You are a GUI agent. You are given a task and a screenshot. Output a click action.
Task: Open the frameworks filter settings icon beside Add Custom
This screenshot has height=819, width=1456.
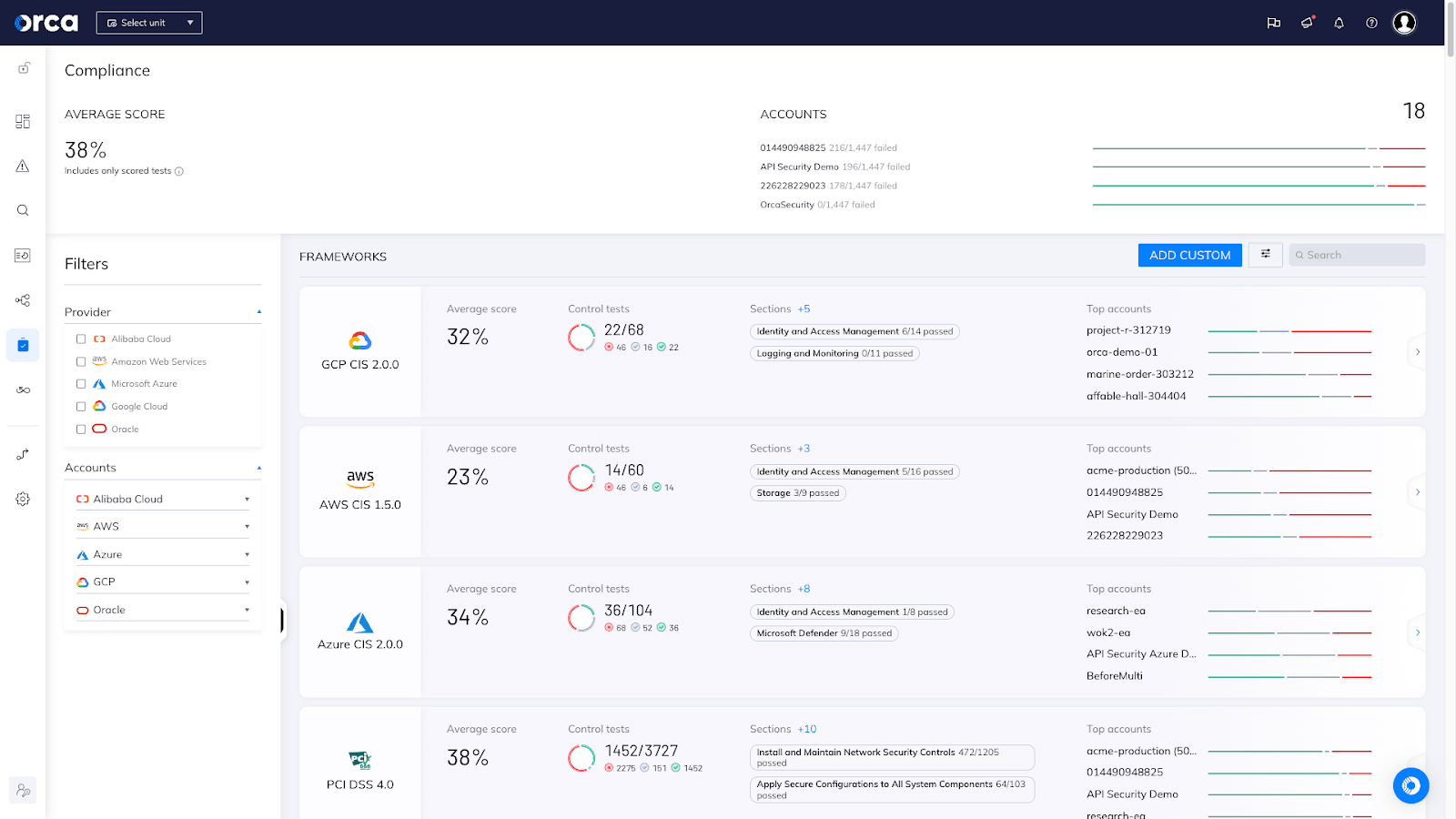click(1265, 255)
